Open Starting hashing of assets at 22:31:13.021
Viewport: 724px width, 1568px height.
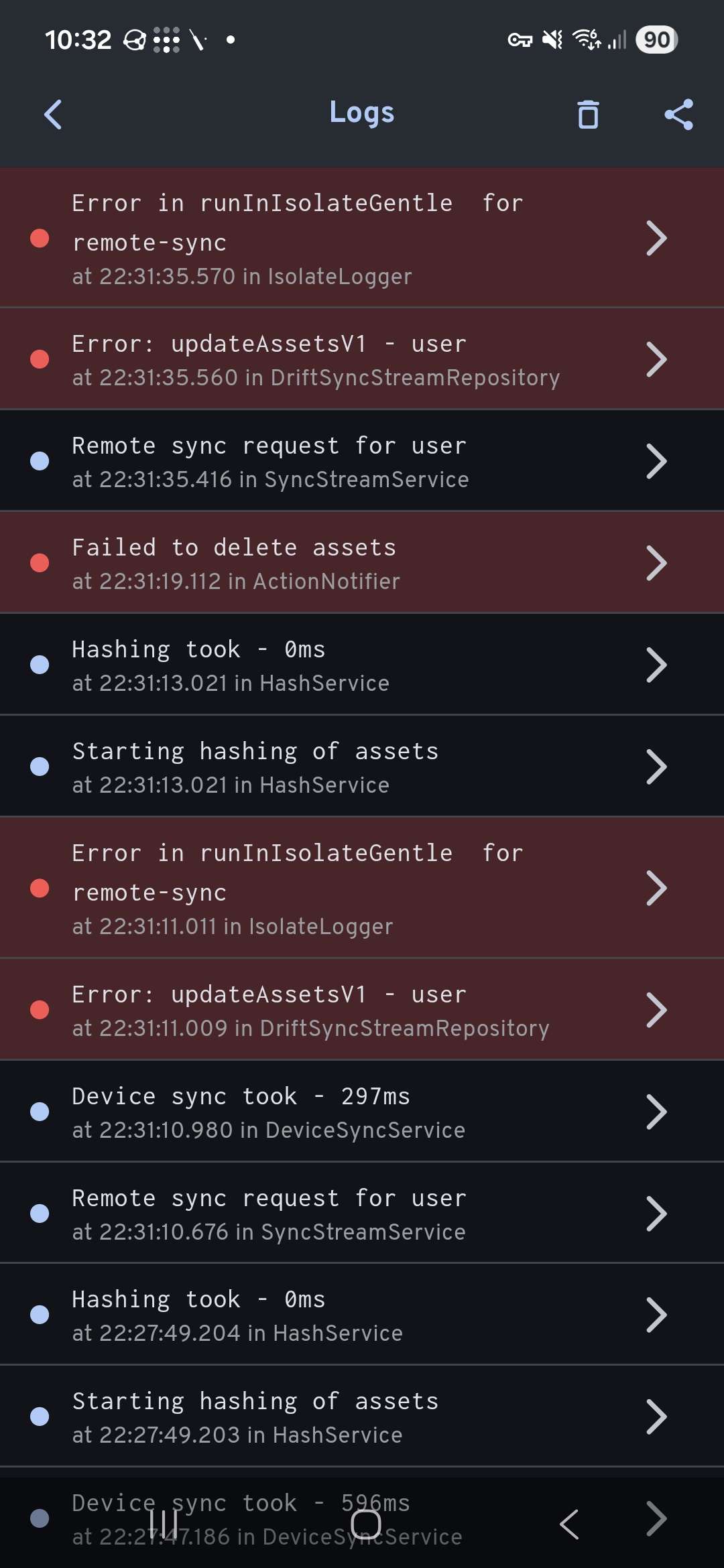coord(362,767)
